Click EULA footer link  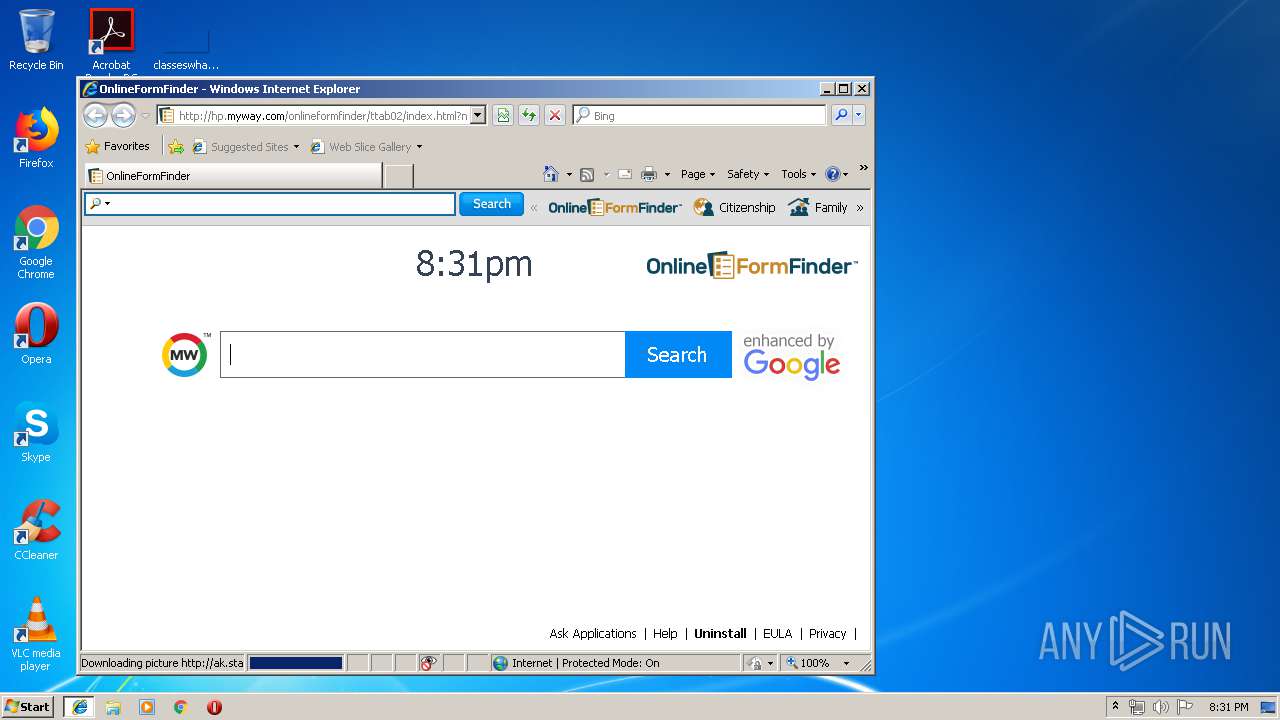point(777,634)
